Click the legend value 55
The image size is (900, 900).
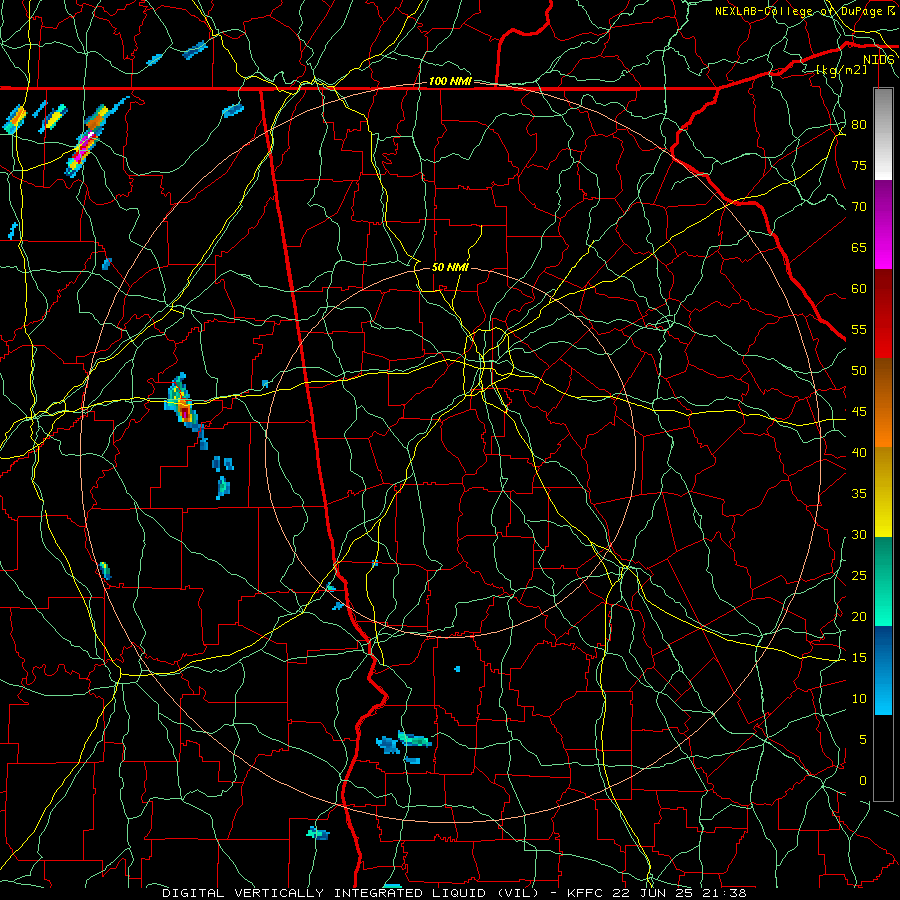coord(859,329)
